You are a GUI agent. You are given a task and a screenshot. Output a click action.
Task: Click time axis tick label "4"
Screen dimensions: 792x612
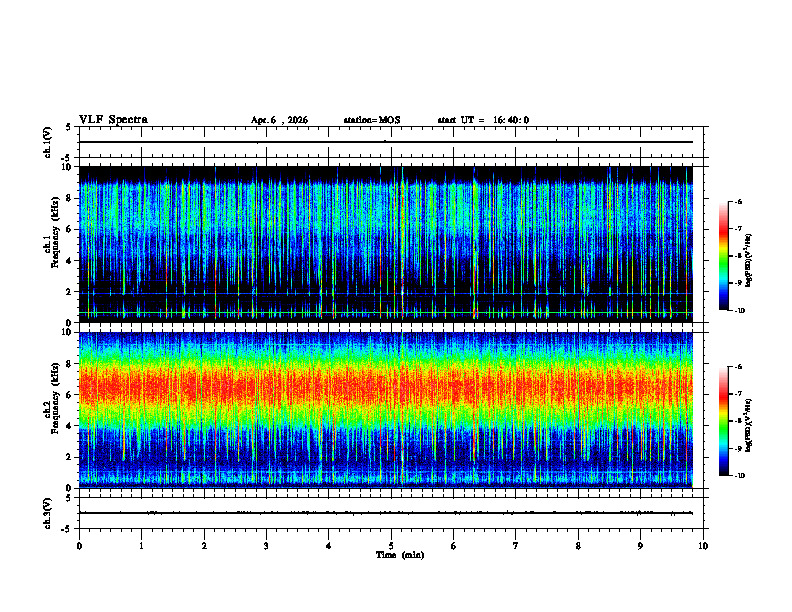(329, 546)
